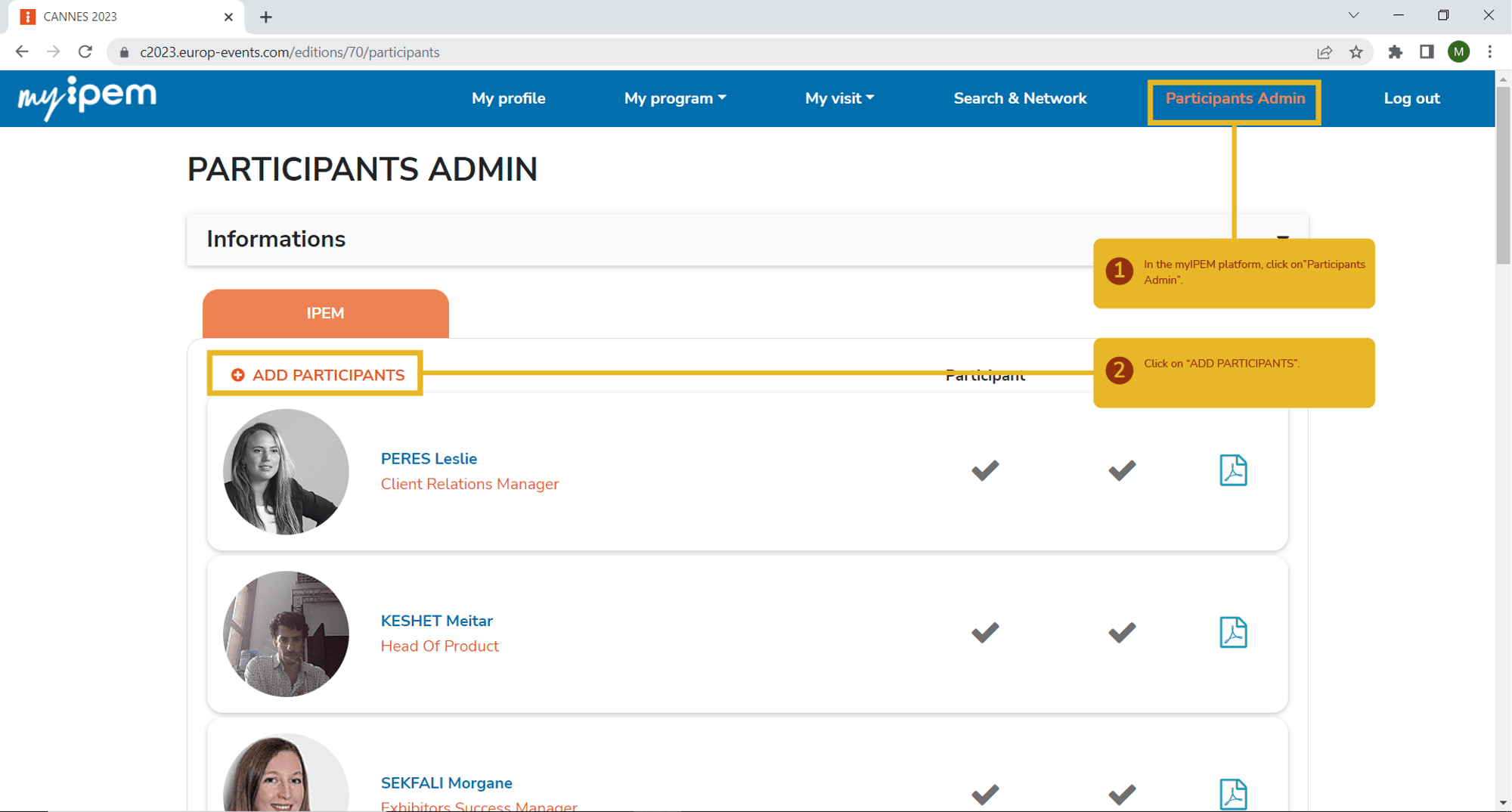Go to My profile

click(508, 98)
